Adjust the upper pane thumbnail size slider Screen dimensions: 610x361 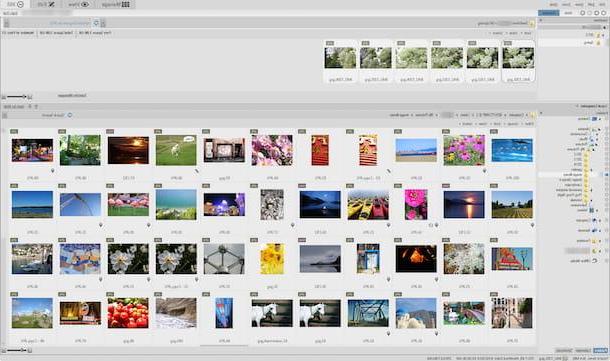(x=16, y=96)
